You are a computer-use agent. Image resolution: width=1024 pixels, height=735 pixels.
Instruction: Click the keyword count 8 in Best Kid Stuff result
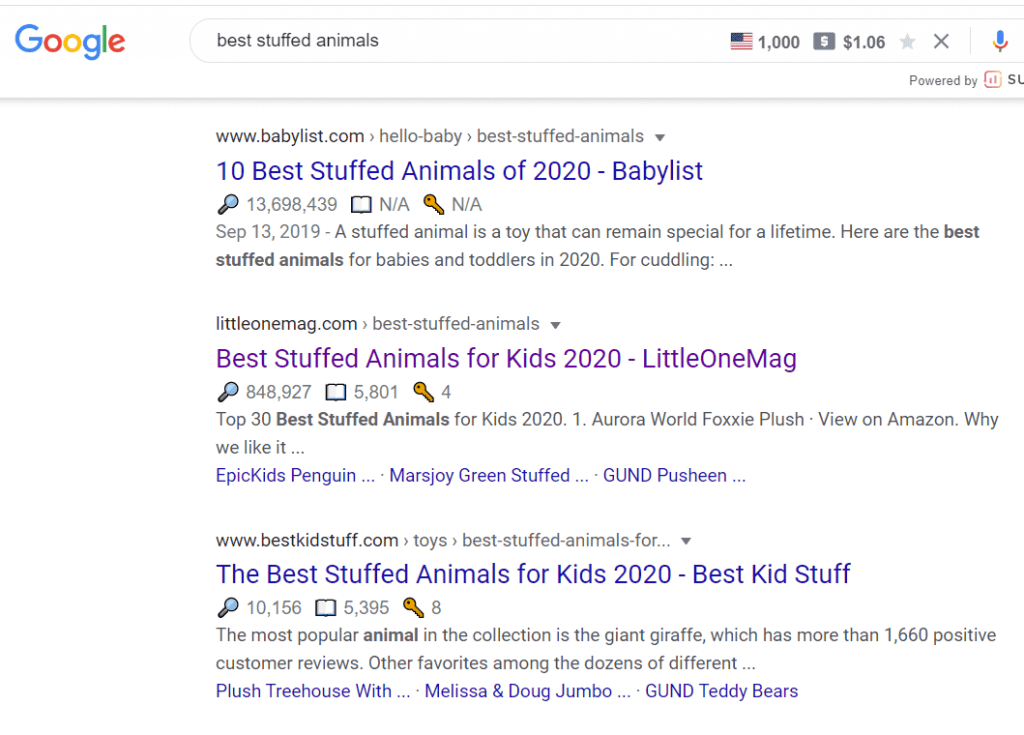point(436,608)
